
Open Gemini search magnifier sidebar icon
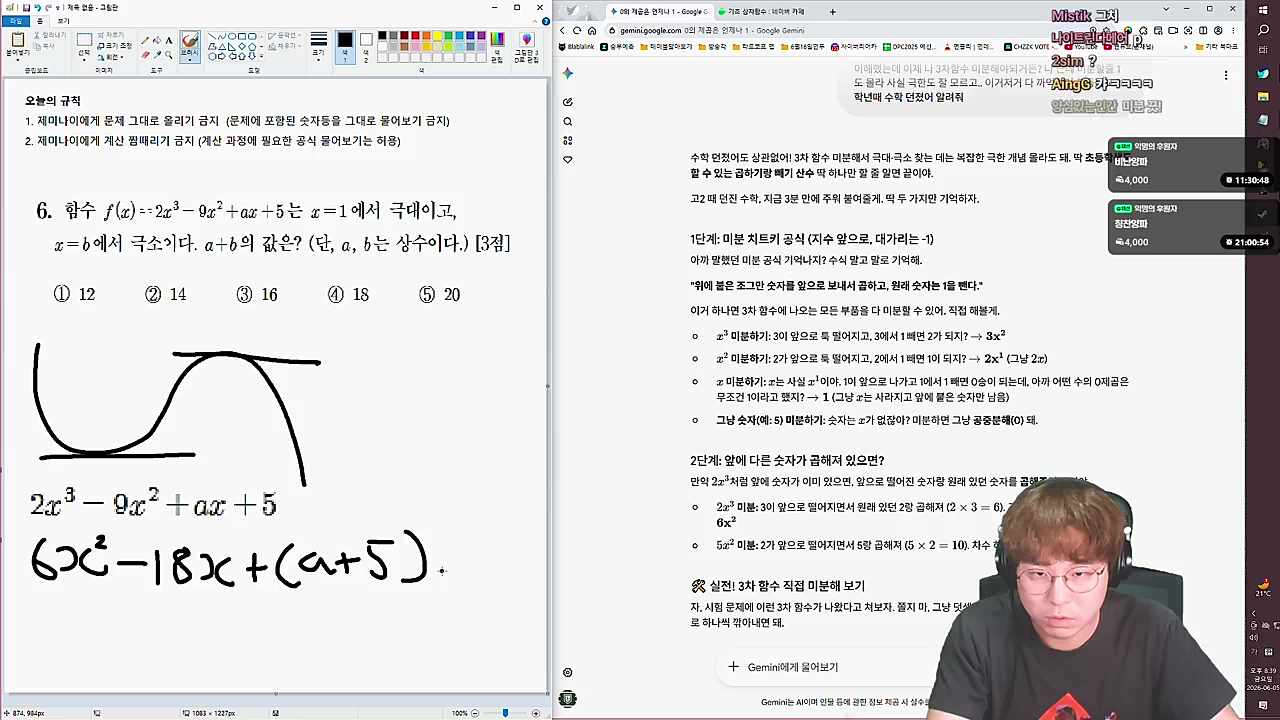point(567,121)
